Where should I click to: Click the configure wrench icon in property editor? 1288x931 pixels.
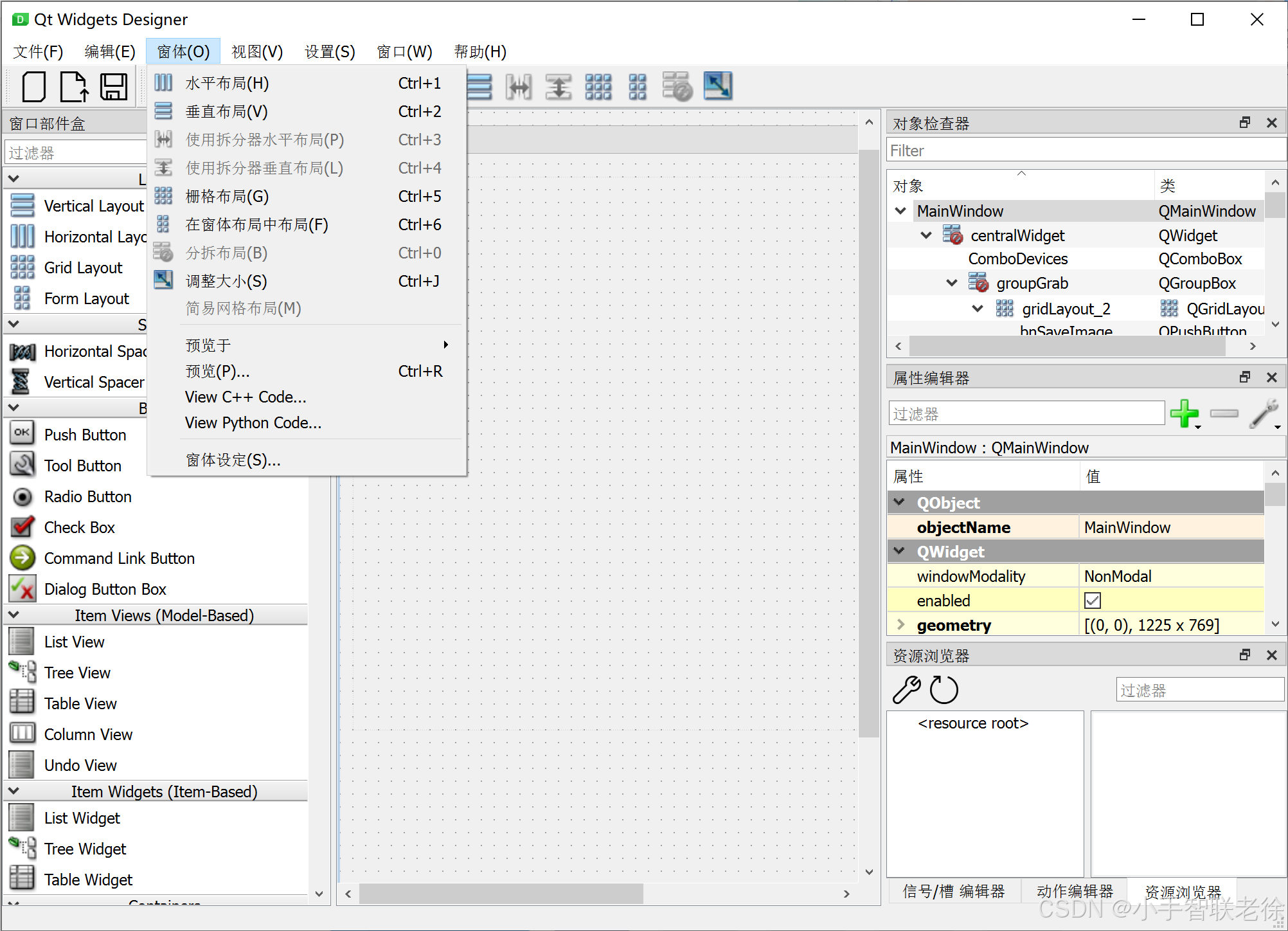point(1265,413)
